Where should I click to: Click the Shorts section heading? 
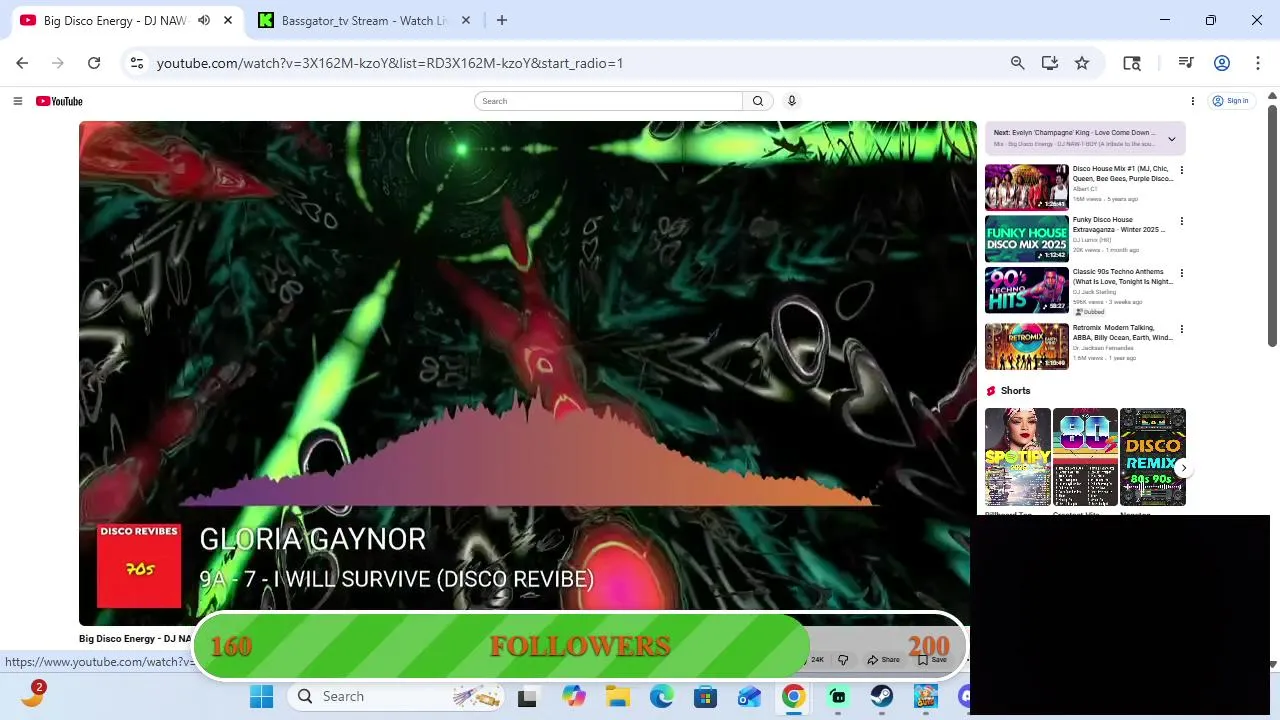coord(1015,391)
